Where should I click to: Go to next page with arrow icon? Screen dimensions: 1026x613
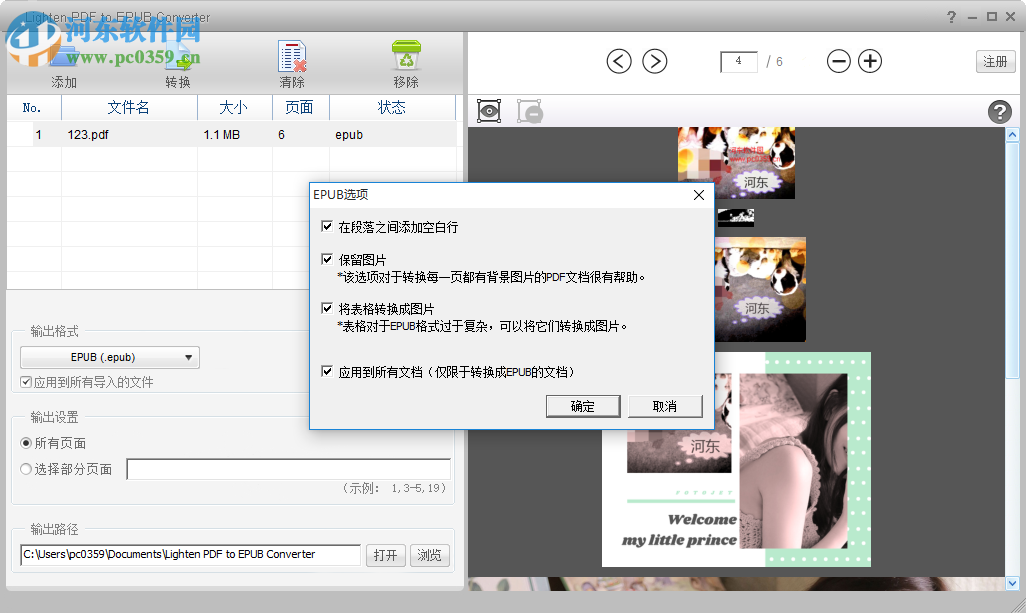(x=654, y=61)
